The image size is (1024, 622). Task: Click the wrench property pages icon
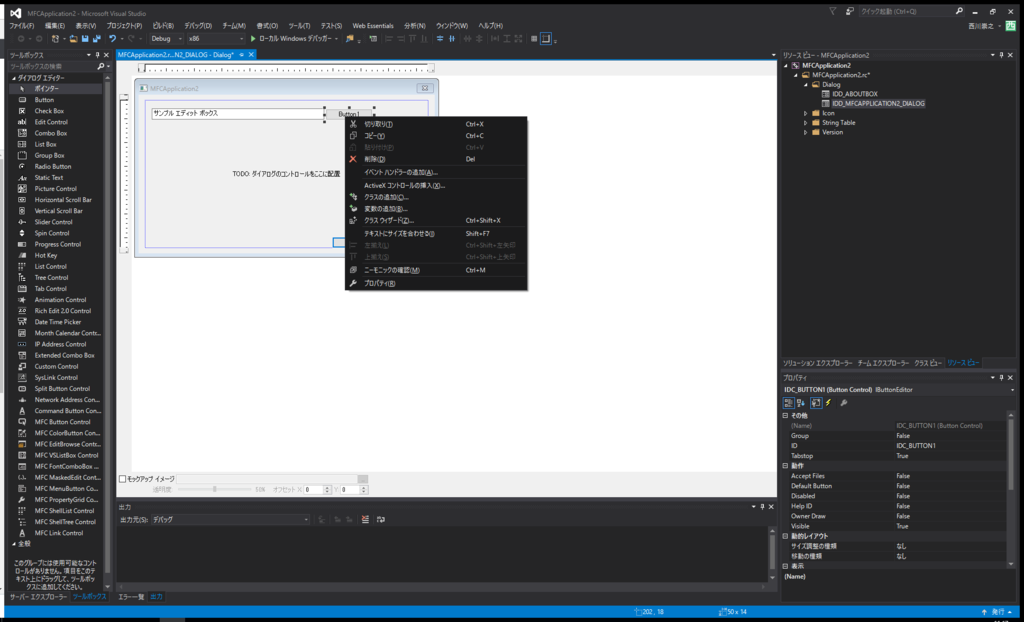844,403
